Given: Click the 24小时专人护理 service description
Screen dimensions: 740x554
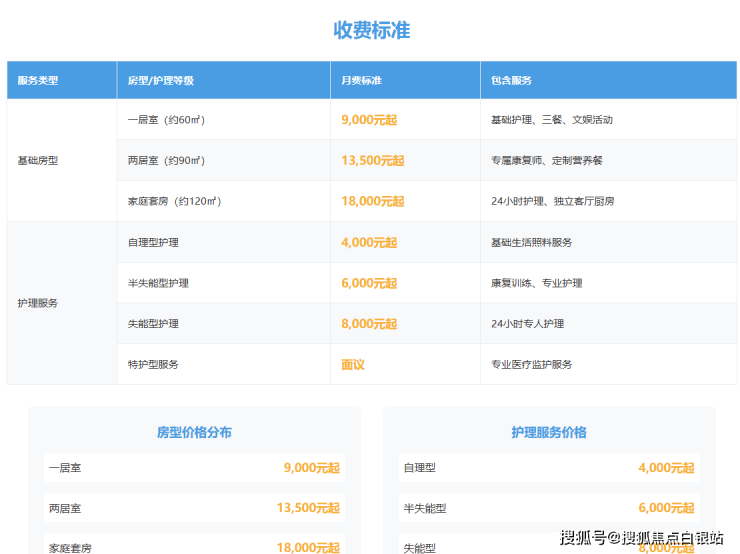Looking at the screenshot, I should click(x=527, y=324).
